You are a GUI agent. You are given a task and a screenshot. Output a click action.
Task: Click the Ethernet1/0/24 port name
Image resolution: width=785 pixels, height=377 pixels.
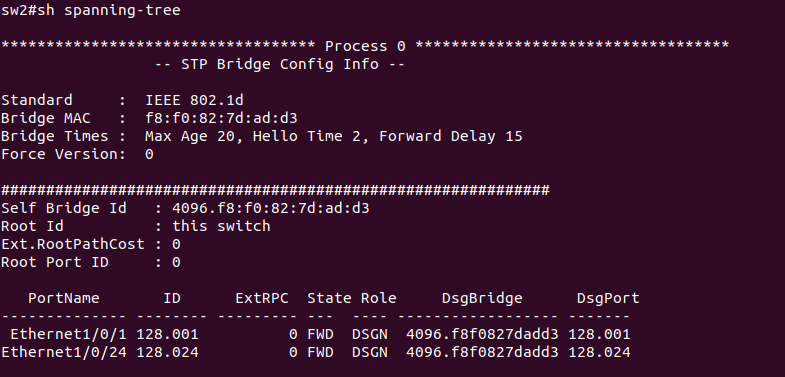[64, 352]
